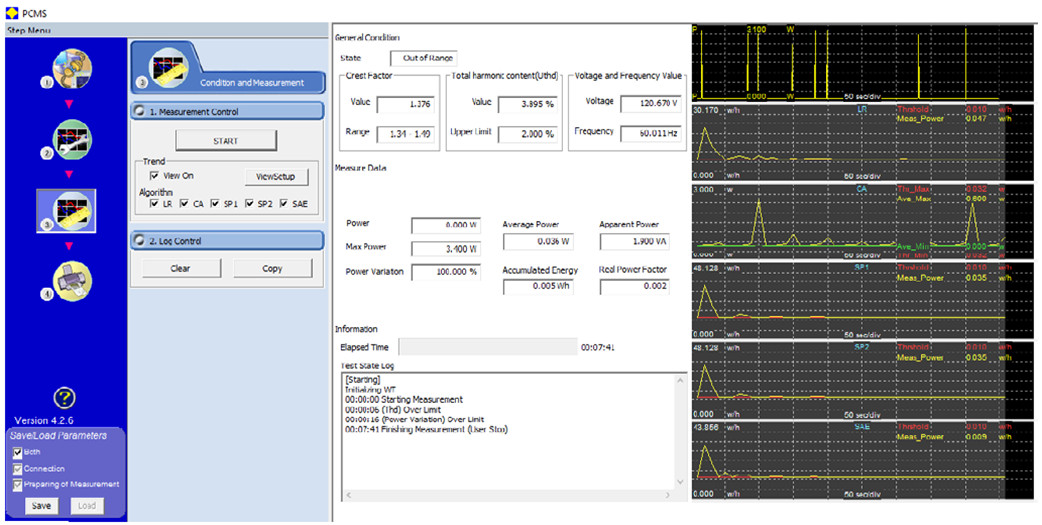Open step 4 printer report icon
This screenshot has height=525, width=1042.
click(72, 282)
